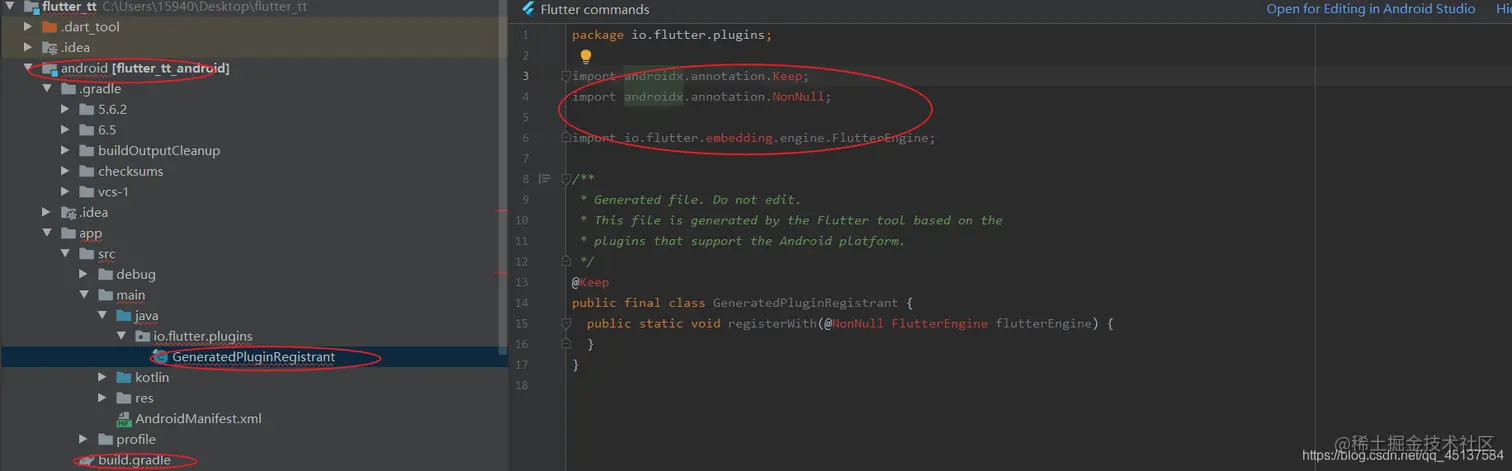The height and width of the screenshot is (471, 1512).
Task: Click the androidx.annotation.NonNull import line
Action: point(701,97)
